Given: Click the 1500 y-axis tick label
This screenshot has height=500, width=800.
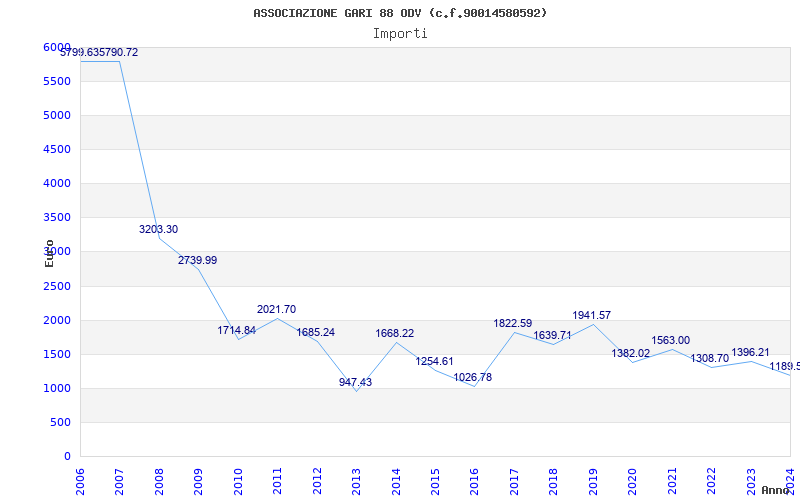Looking at the screenshot, I should tap(57, 354).
